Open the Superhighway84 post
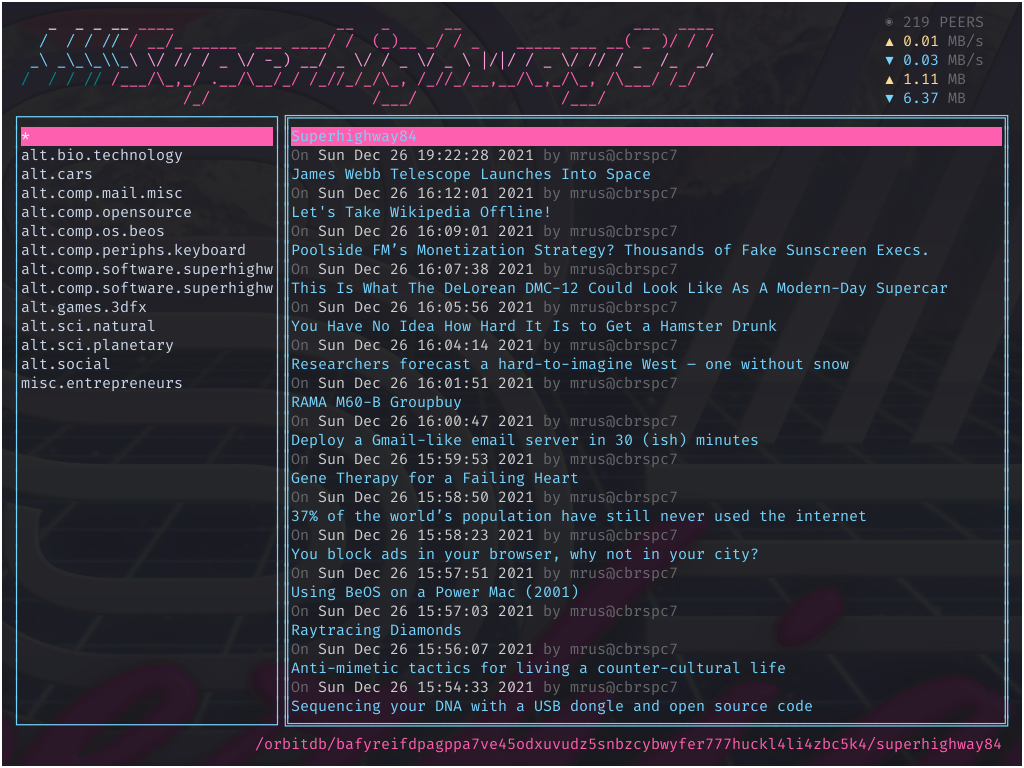 click(x=646, y=136)
